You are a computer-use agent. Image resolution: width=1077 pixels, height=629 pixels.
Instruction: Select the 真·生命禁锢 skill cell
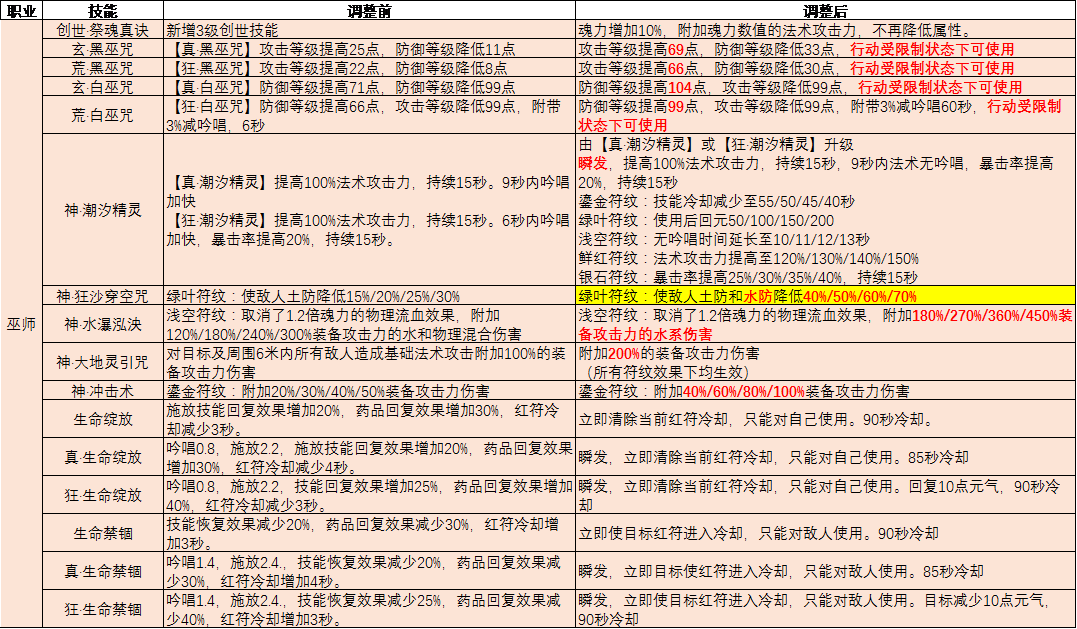tap(103, 571)
